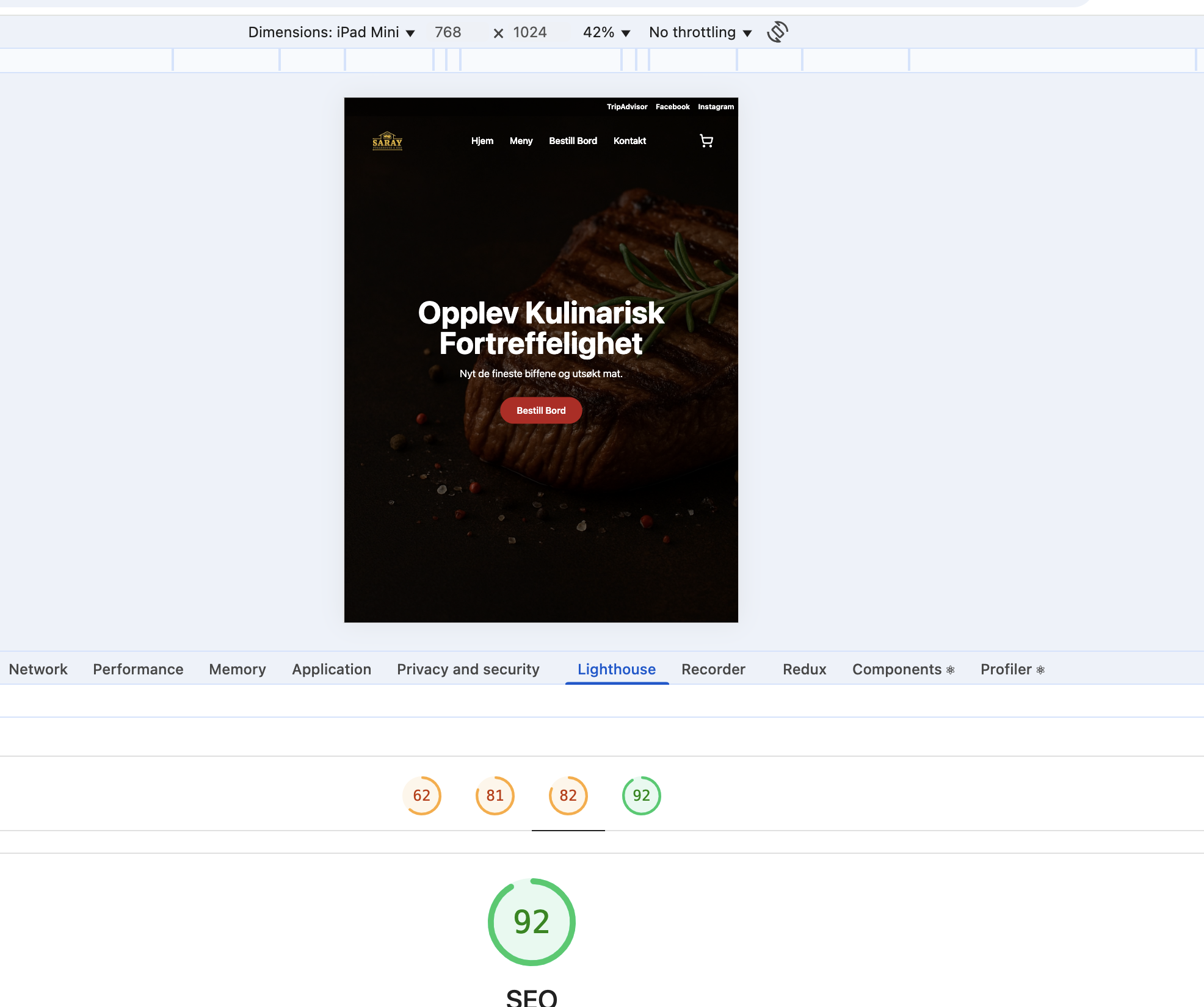Select the score 81 gauge

pyautogui.click(x=495, y=795)
